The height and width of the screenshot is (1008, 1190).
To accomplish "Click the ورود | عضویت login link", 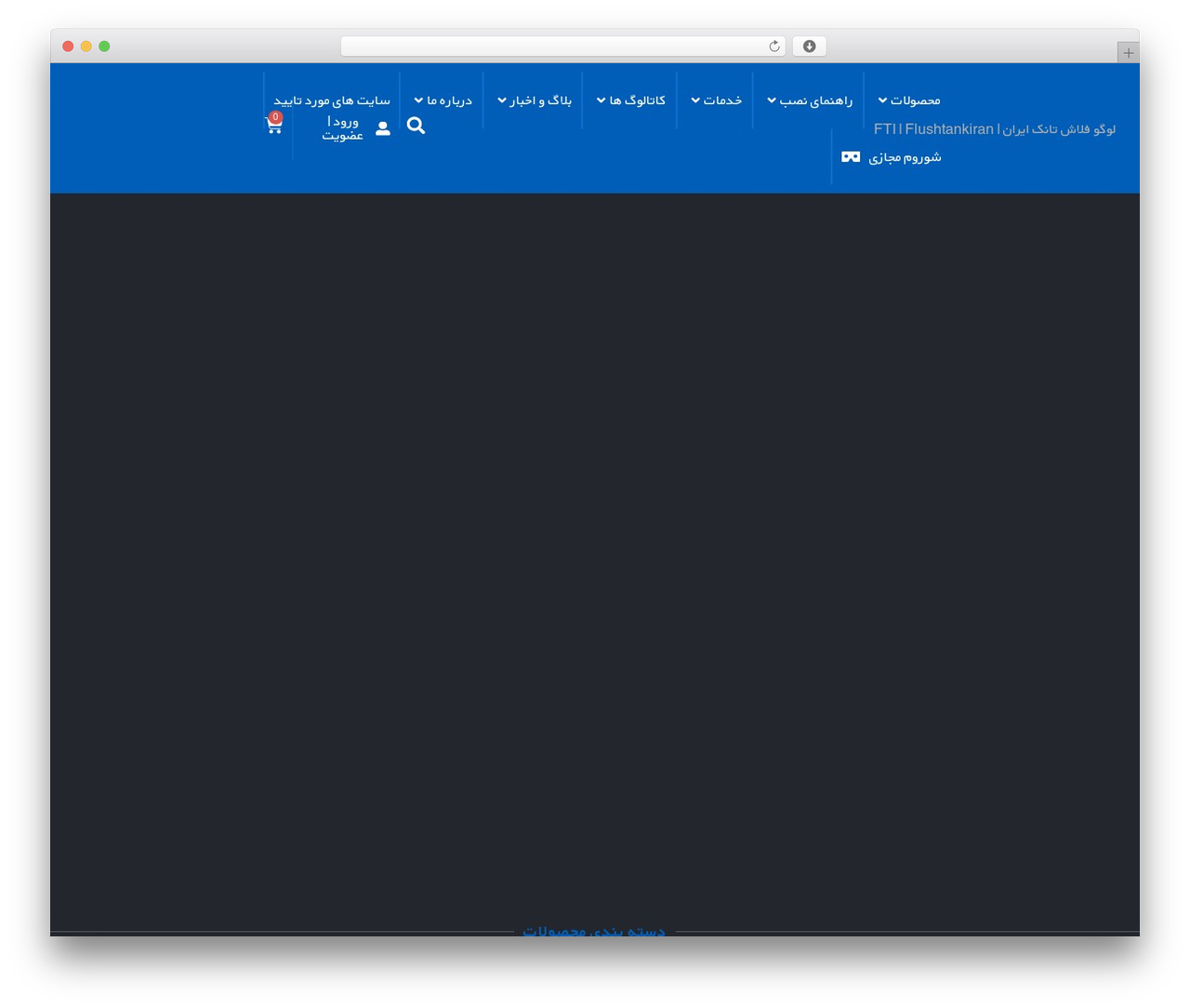I will pos(342,128).
